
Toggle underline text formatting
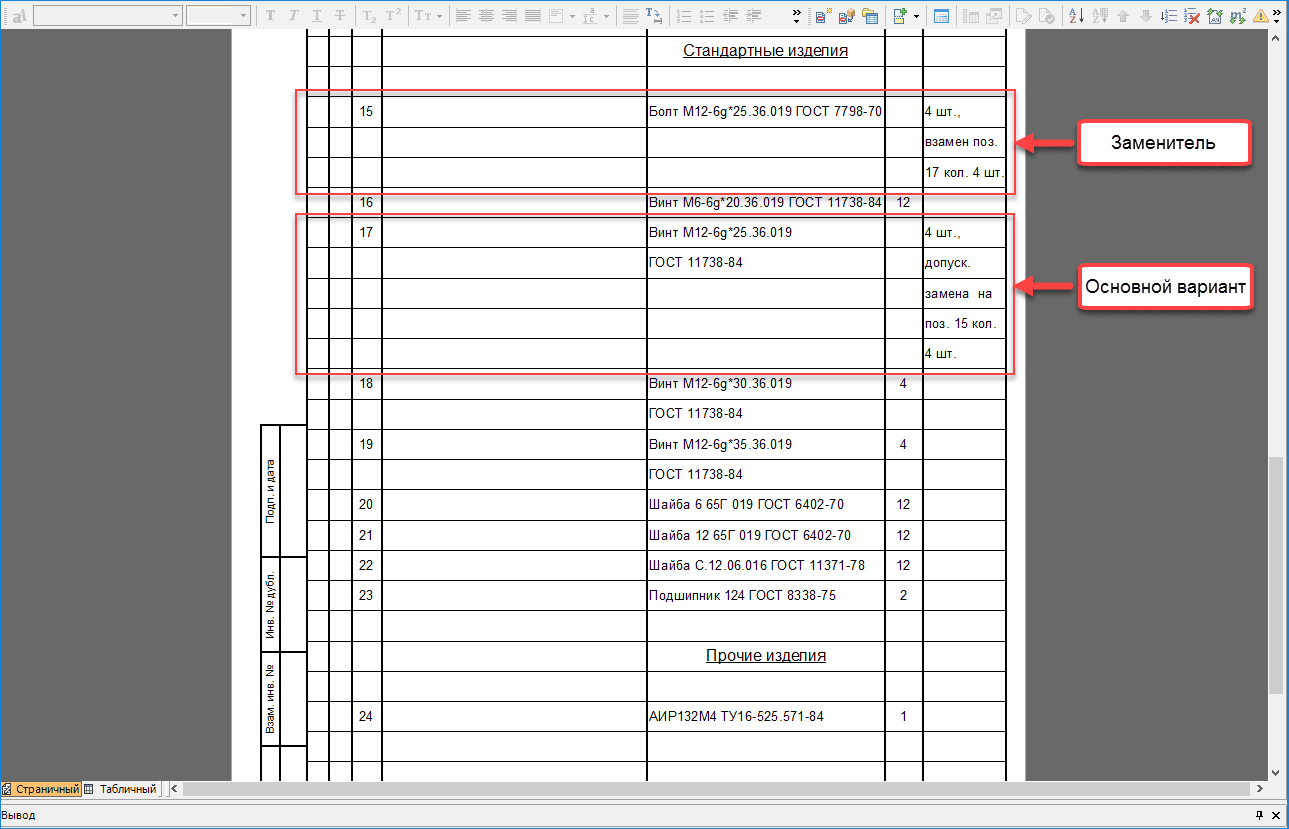pos(317,16)
